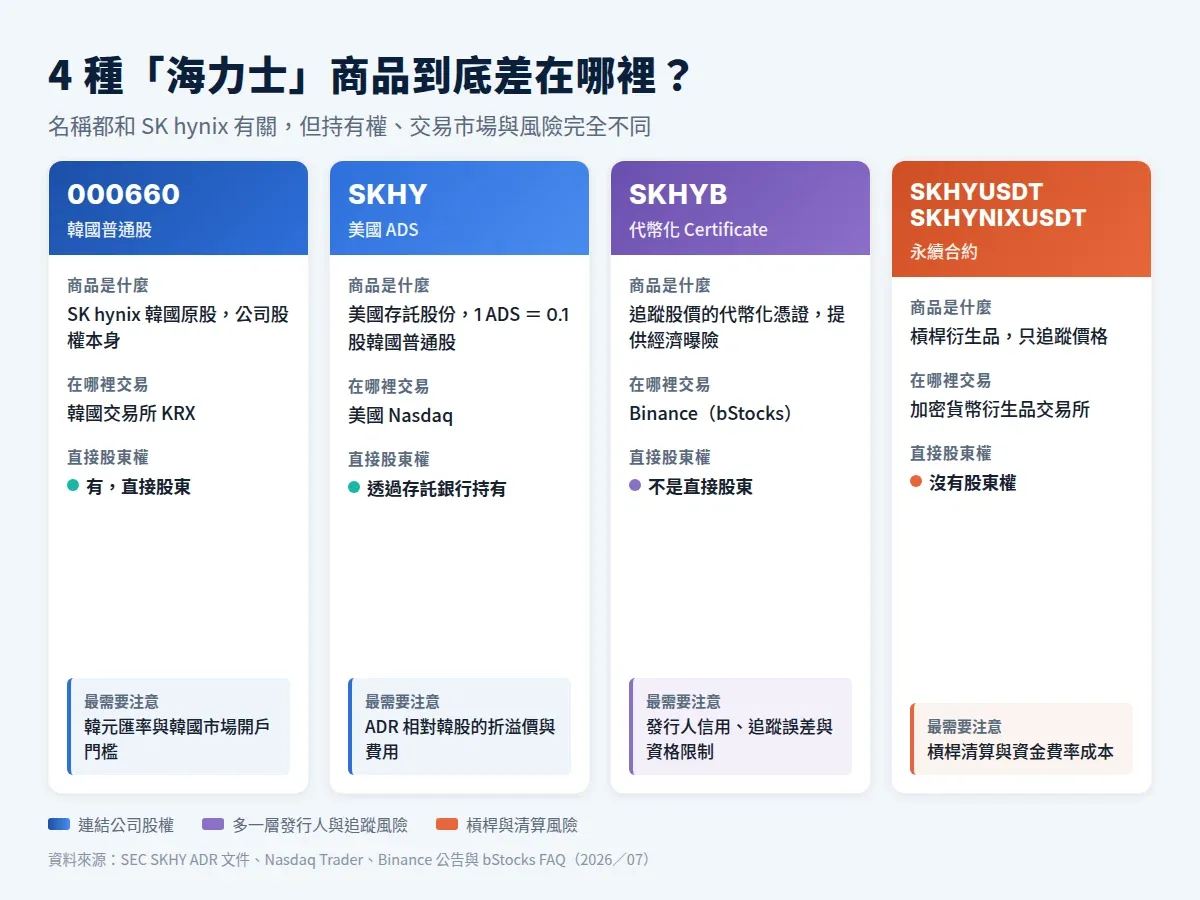Click 在哪裡交易 label in the SKHYUSDT card
1200x900 pixels.
tap(951, 381)
